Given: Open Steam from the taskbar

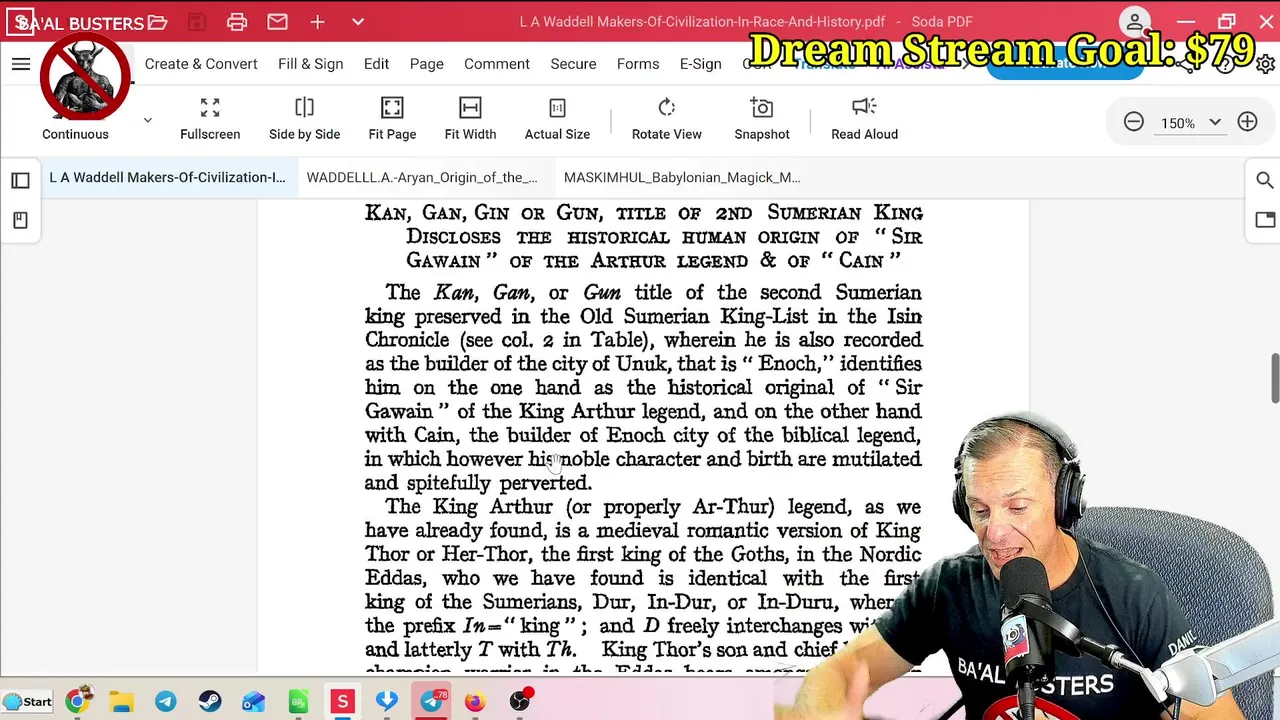Looking at the screenshot, I should point(210,701).
